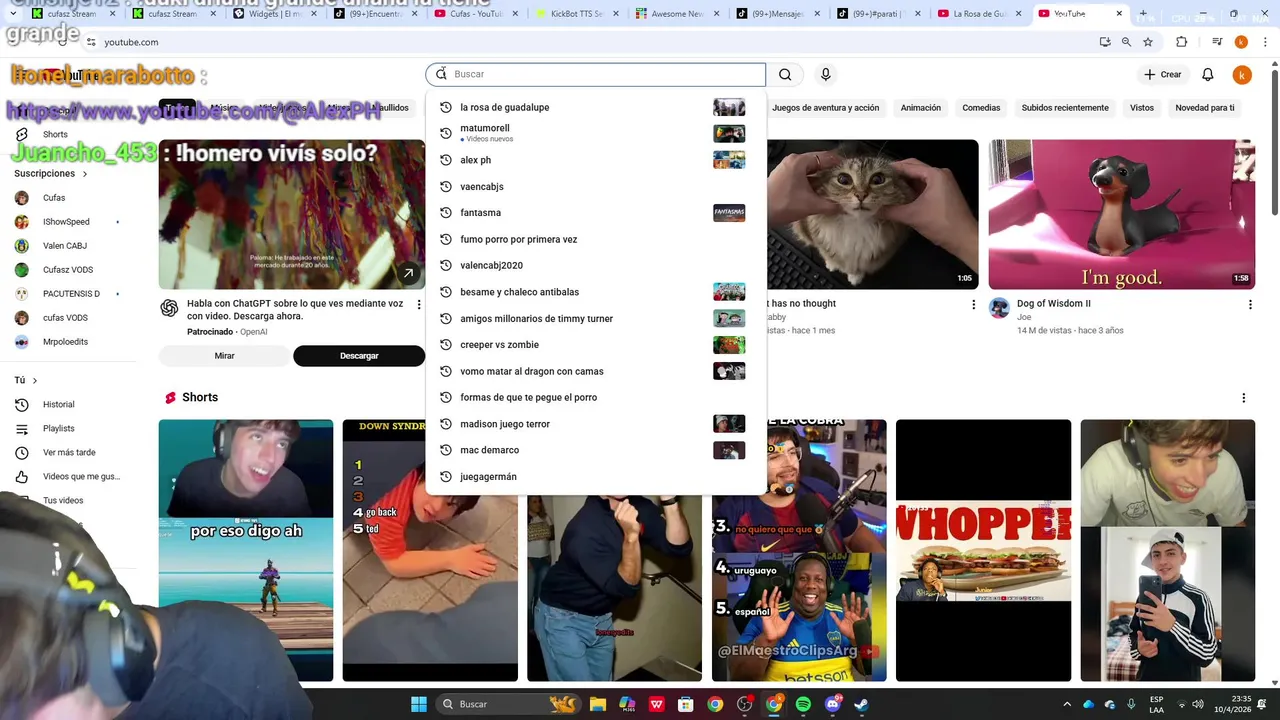Open Playlists in the sidebar
This screenshot has width=1280, height=720.
[x=58, y=428]
